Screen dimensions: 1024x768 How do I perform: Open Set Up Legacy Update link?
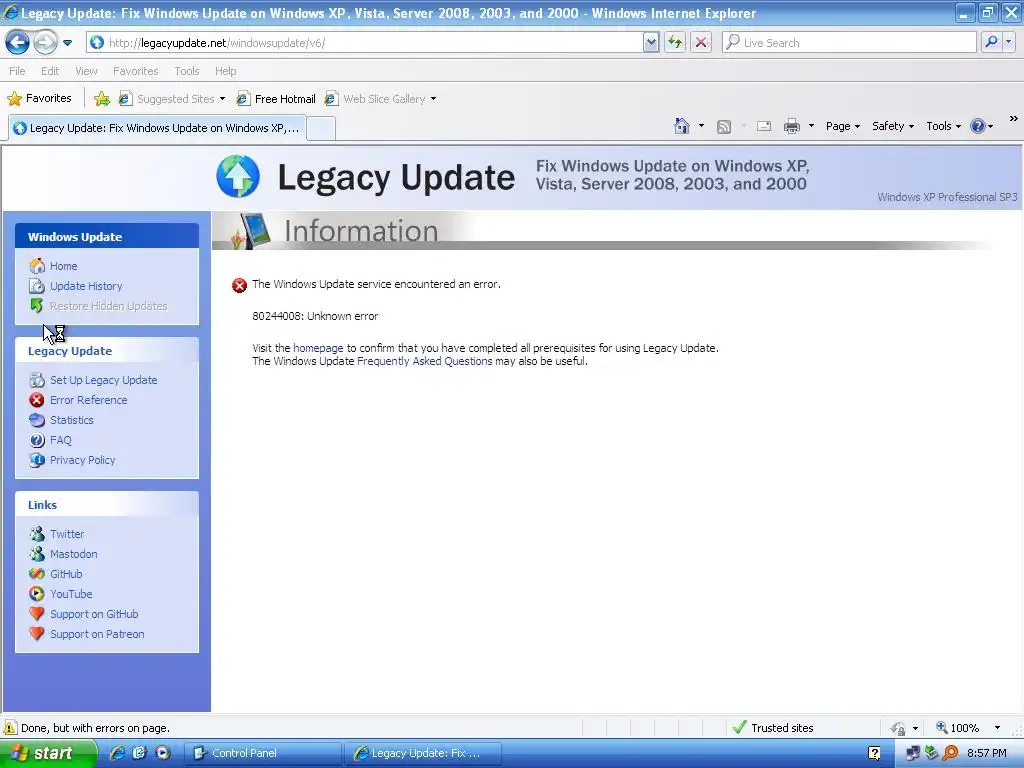point(103,380)
